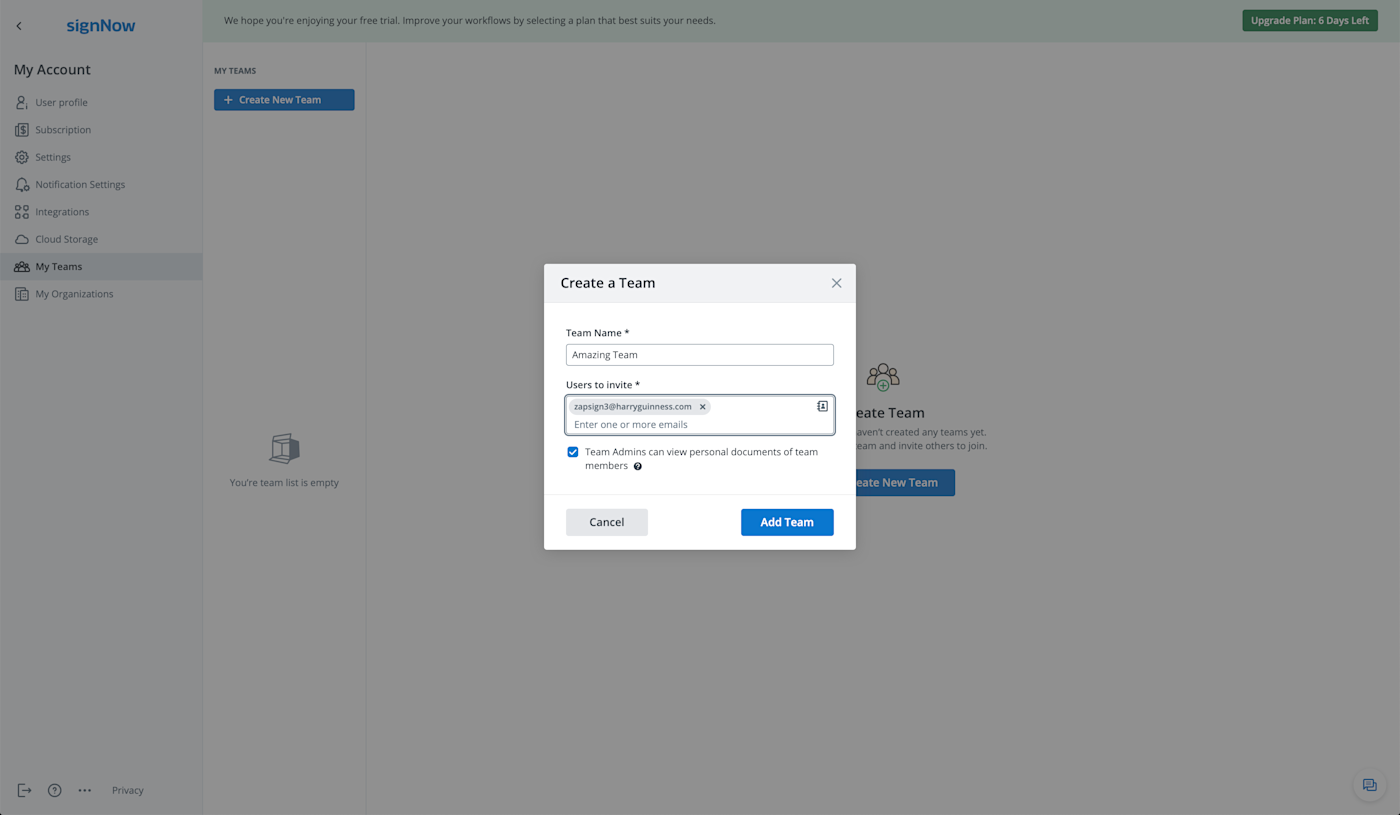Open the Integrations grid icon
The image size is (1400, 815).
click(21, 212)
